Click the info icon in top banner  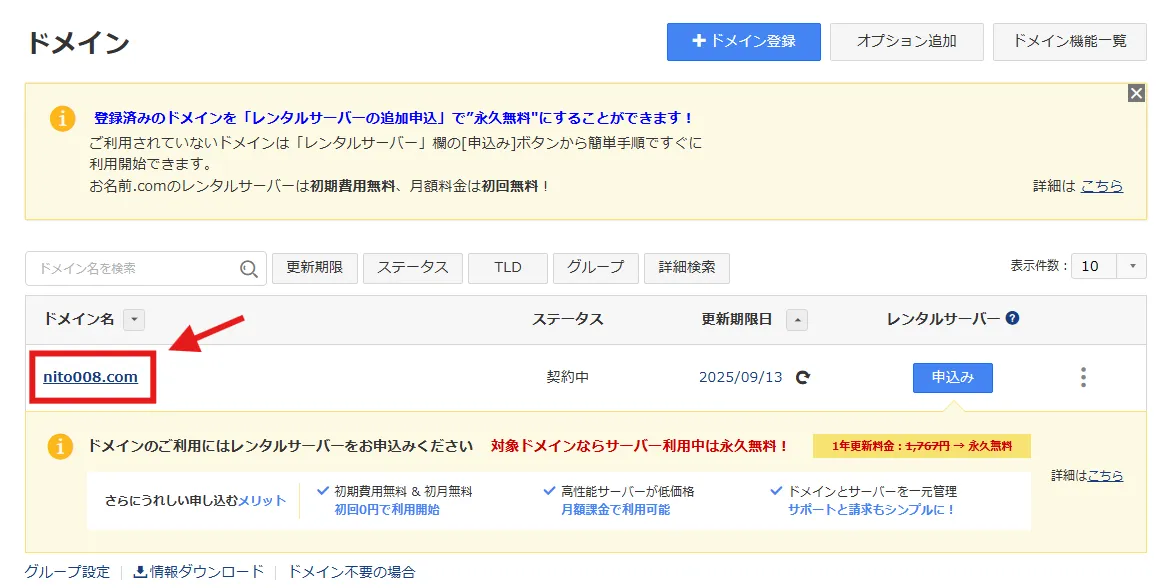pos(62,118)
